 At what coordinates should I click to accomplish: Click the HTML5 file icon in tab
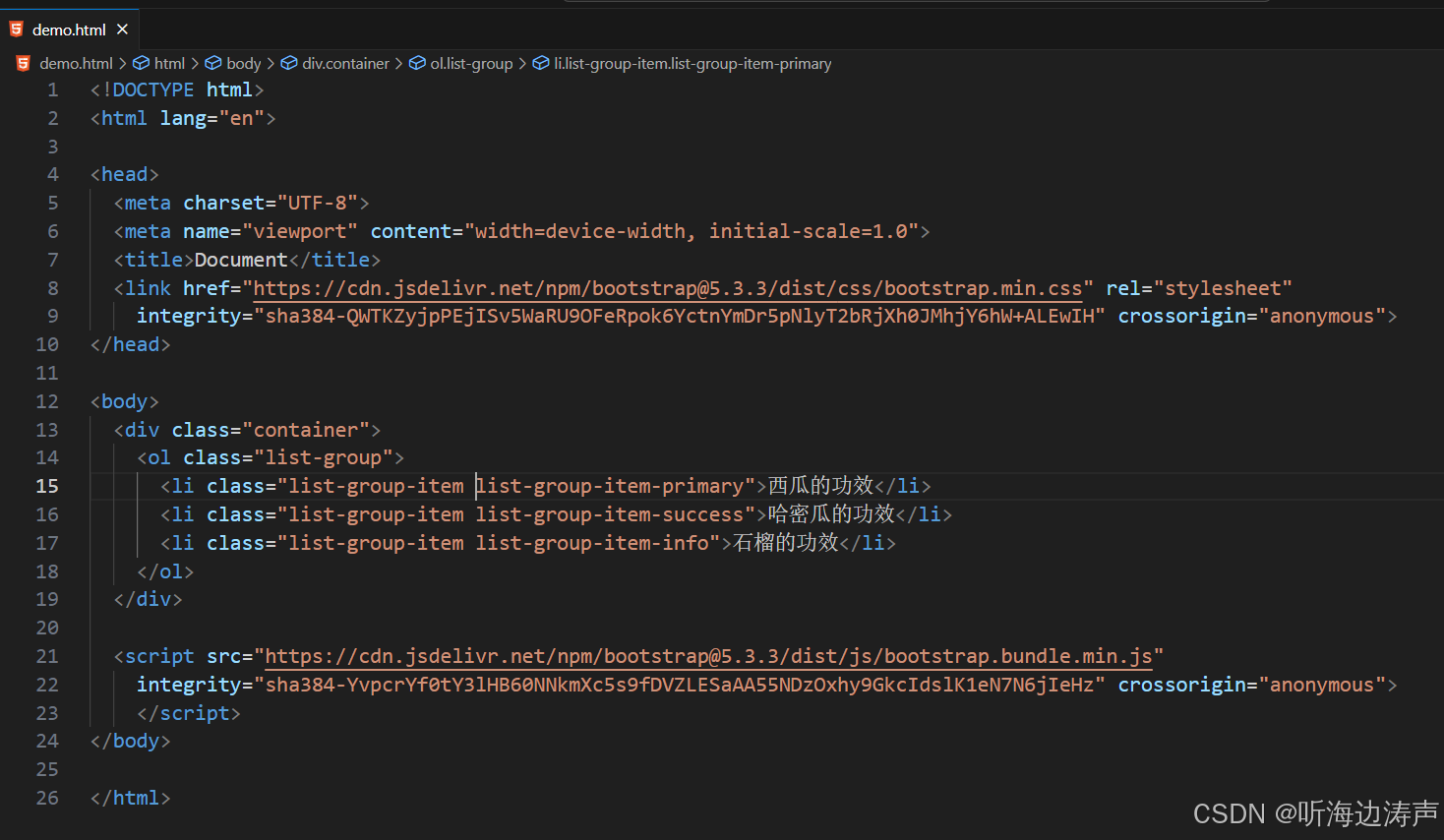coord(17,30)
